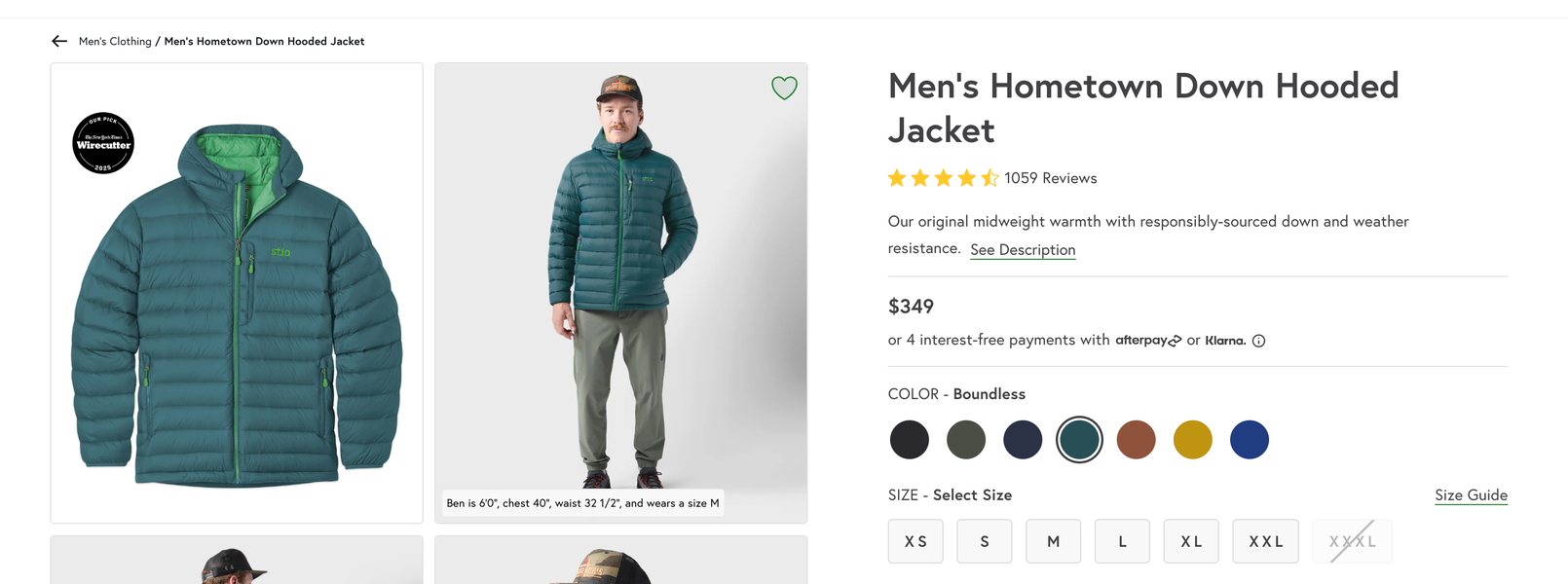Click the Klarna payment logo

[1224, 340]
